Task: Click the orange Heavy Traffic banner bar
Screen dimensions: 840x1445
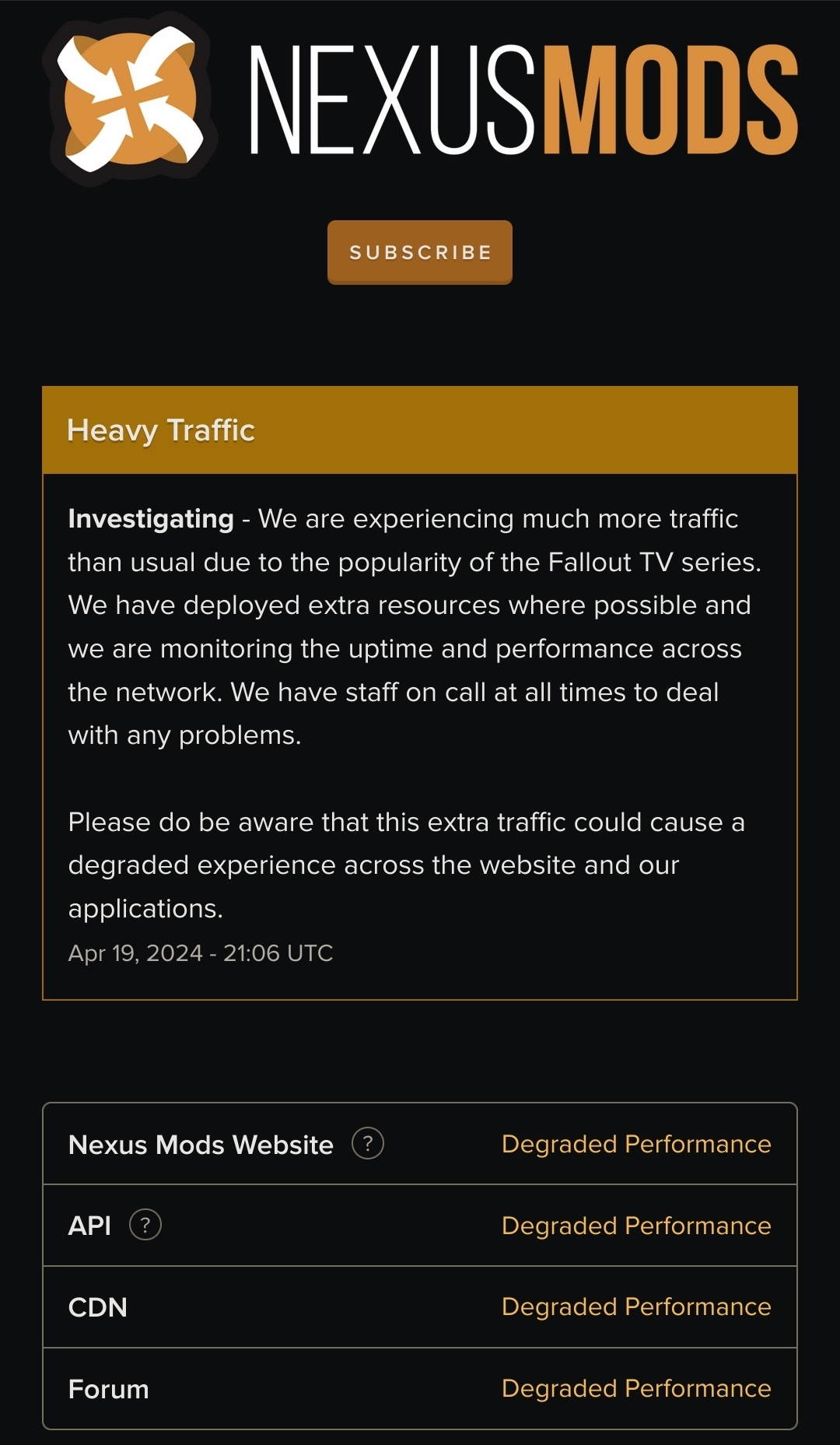Action: (420, 430)
